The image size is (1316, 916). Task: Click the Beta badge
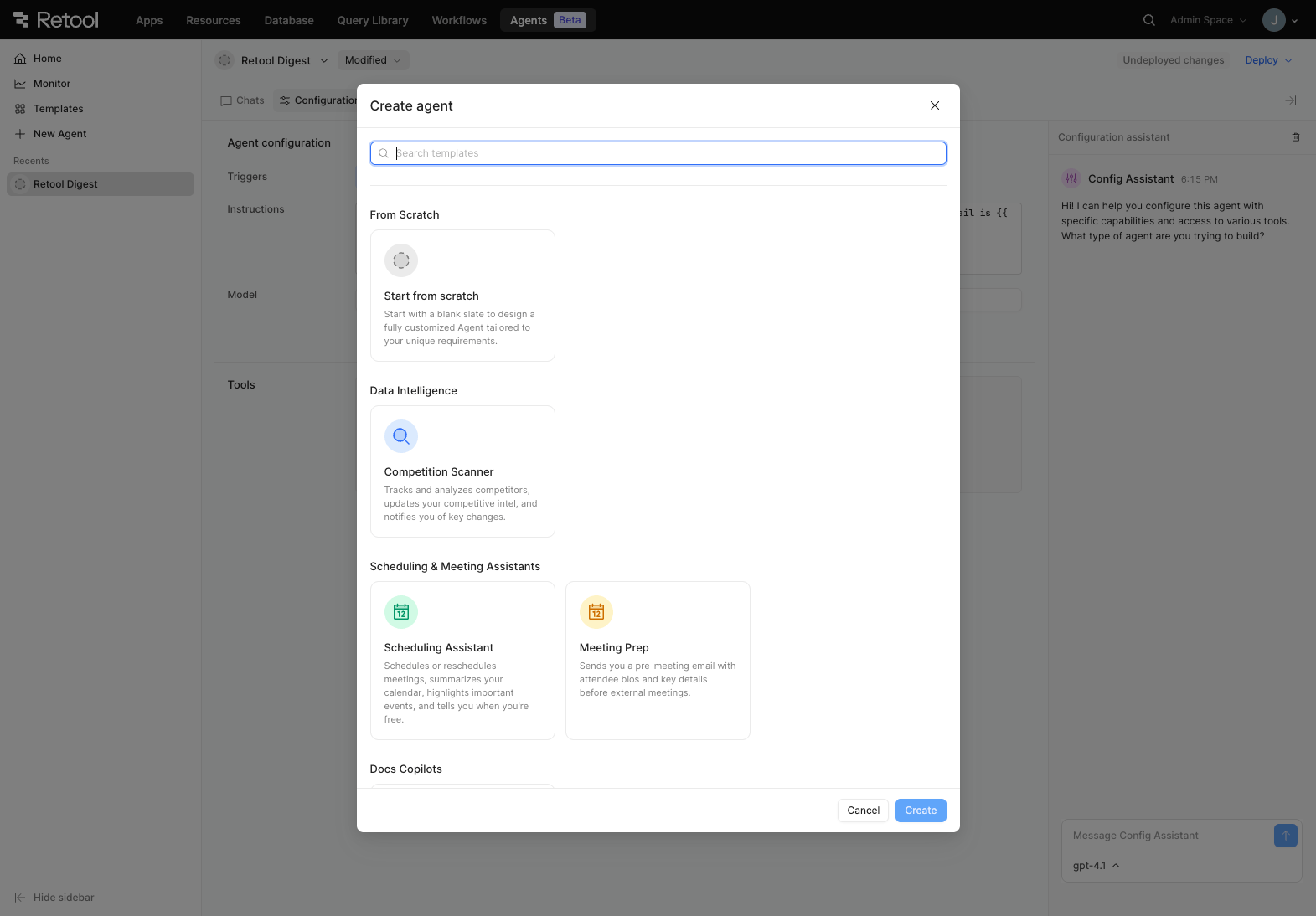(x=570, y=20)
